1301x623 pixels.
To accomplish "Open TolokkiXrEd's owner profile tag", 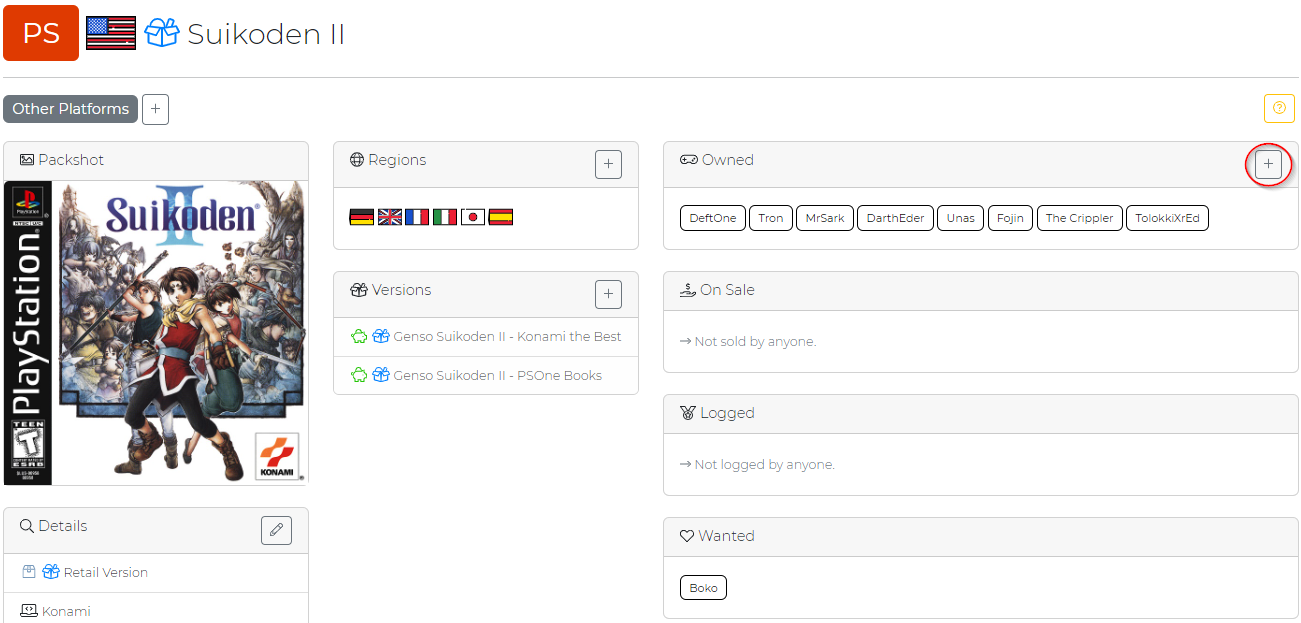I will pyautogui.click(x=1167, y=218).
